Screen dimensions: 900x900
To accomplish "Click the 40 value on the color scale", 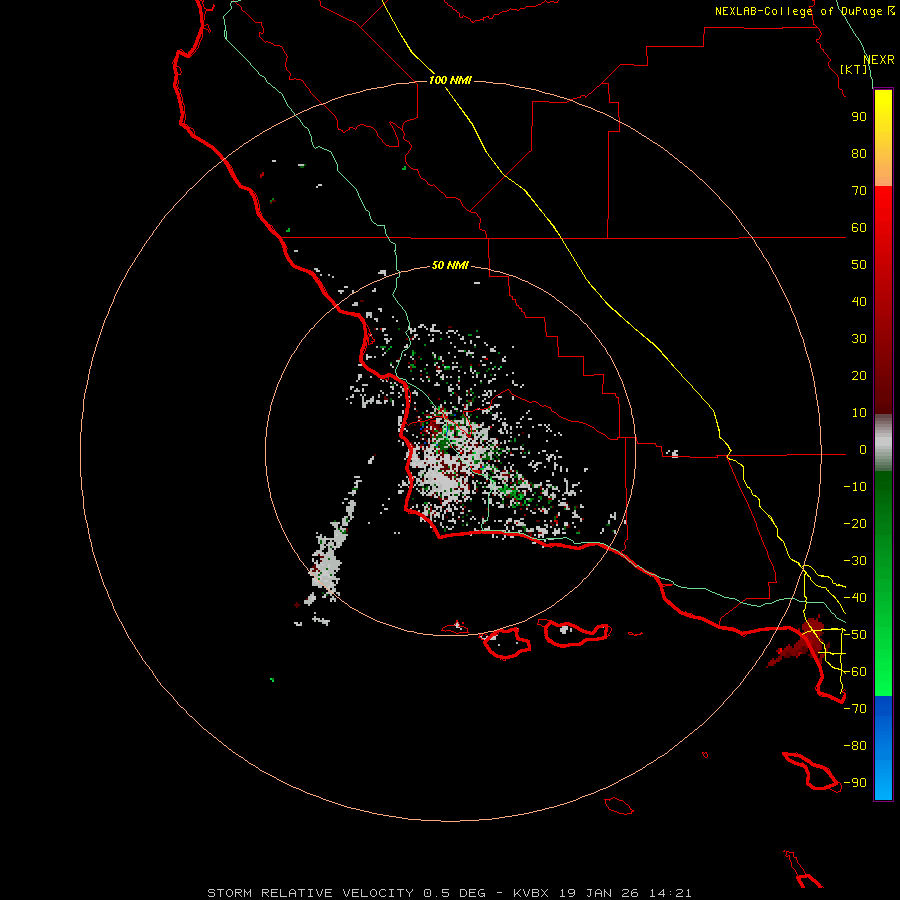I will [x=859, y=301].
